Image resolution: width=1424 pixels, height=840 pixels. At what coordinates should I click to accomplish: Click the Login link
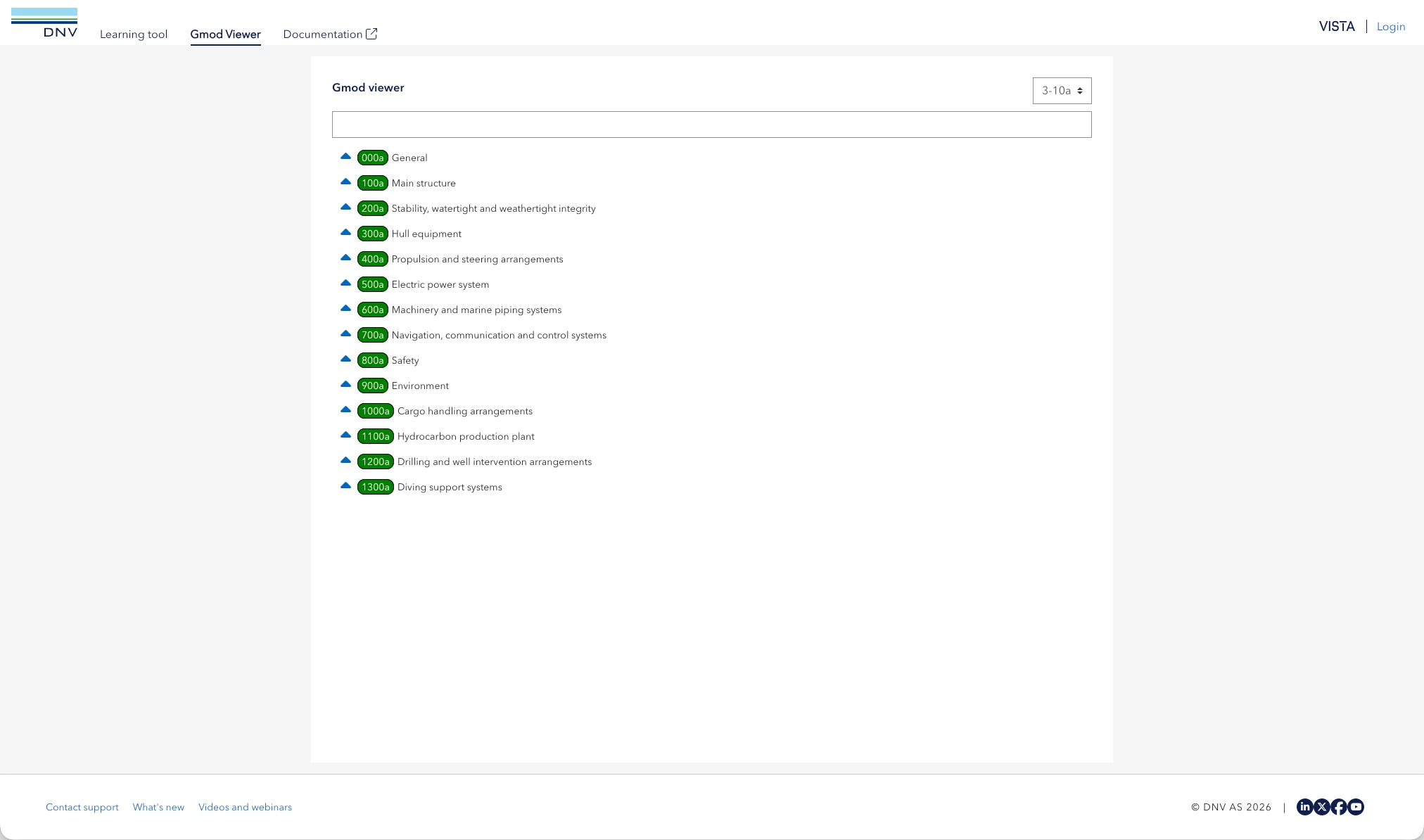point(1390,27)
